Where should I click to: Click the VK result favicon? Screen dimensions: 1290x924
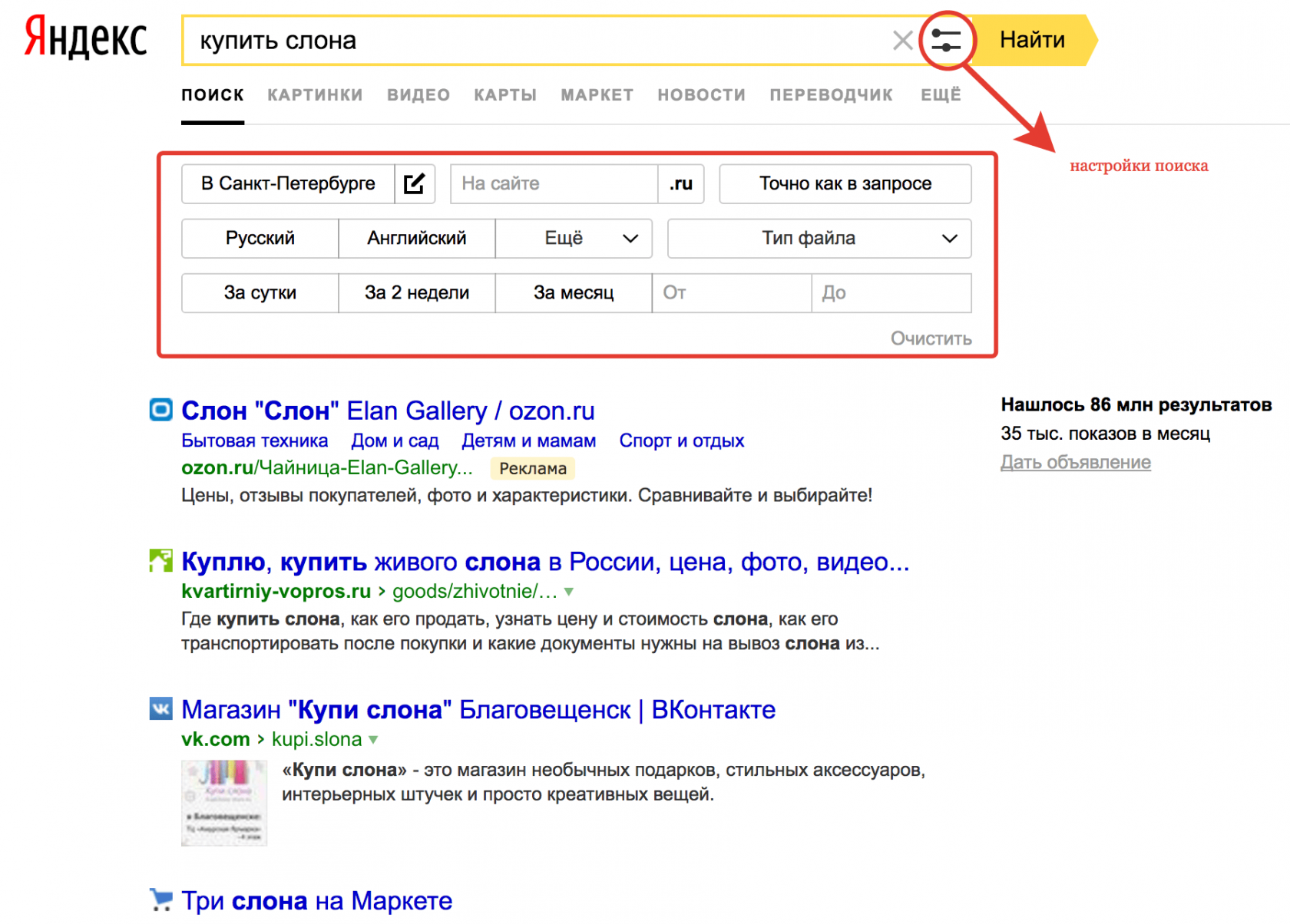point(160,708)
